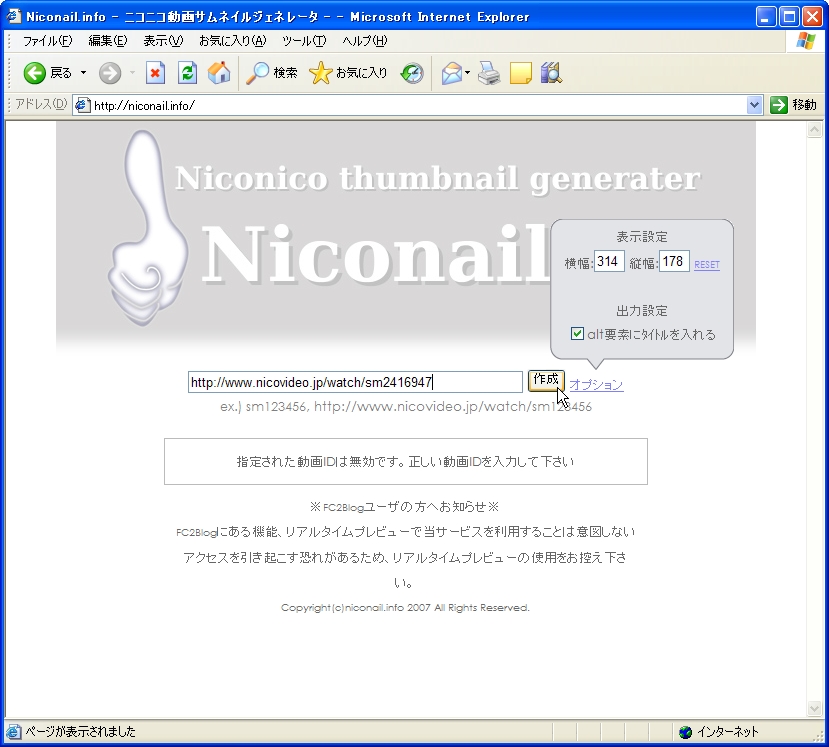The width and height of the screenshot is (829, 747).
Task: Open the 編集(E) menu
Action: 108,41
